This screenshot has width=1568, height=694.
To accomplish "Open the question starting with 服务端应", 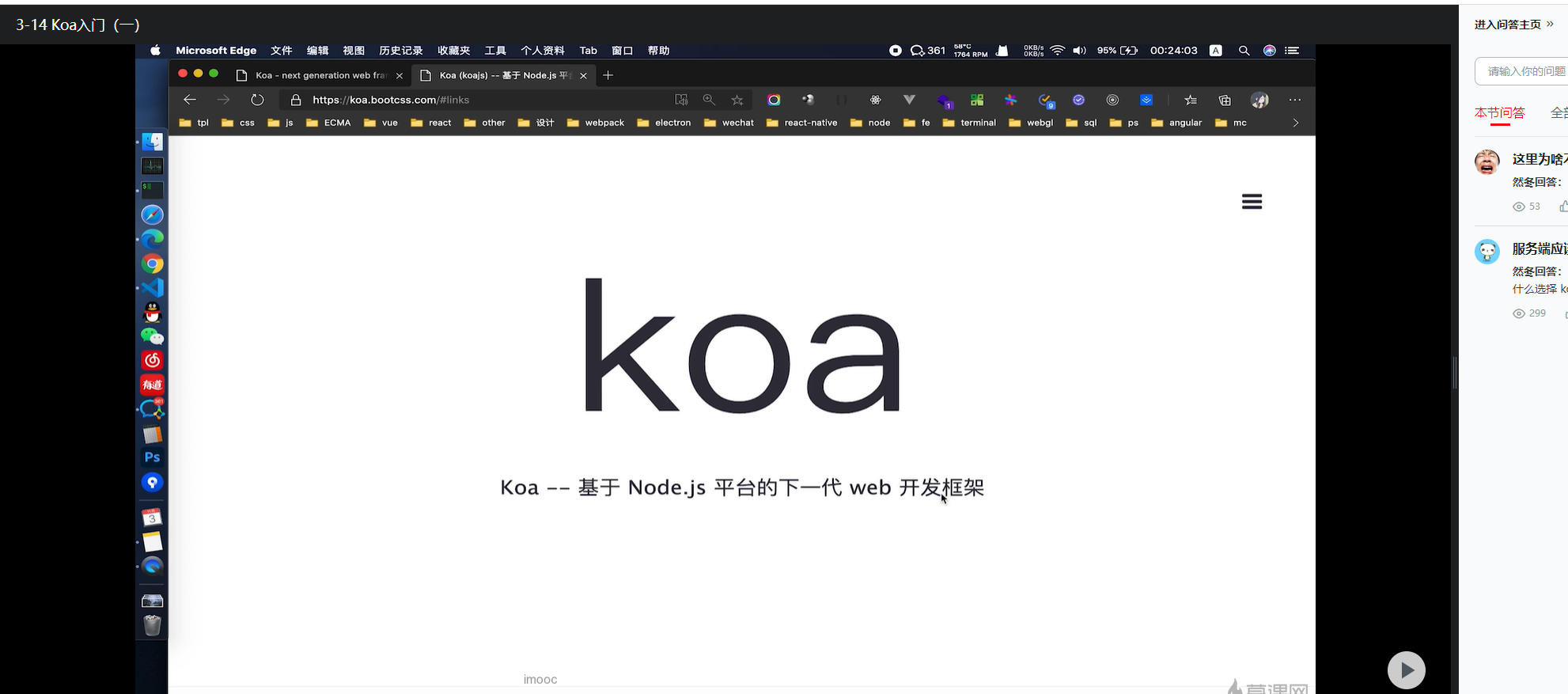I will click(1540, 248).
